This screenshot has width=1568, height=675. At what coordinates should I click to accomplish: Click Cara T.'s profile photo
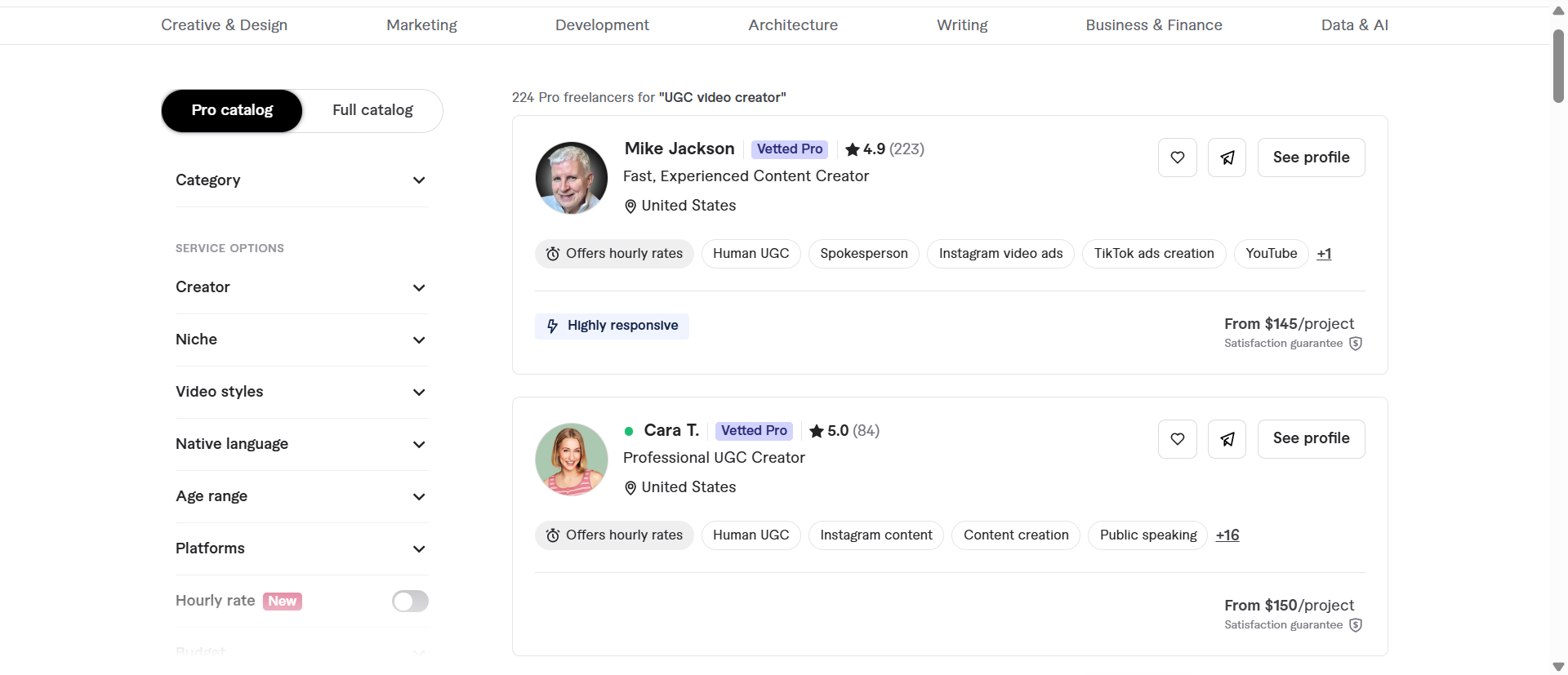point(572,460)
